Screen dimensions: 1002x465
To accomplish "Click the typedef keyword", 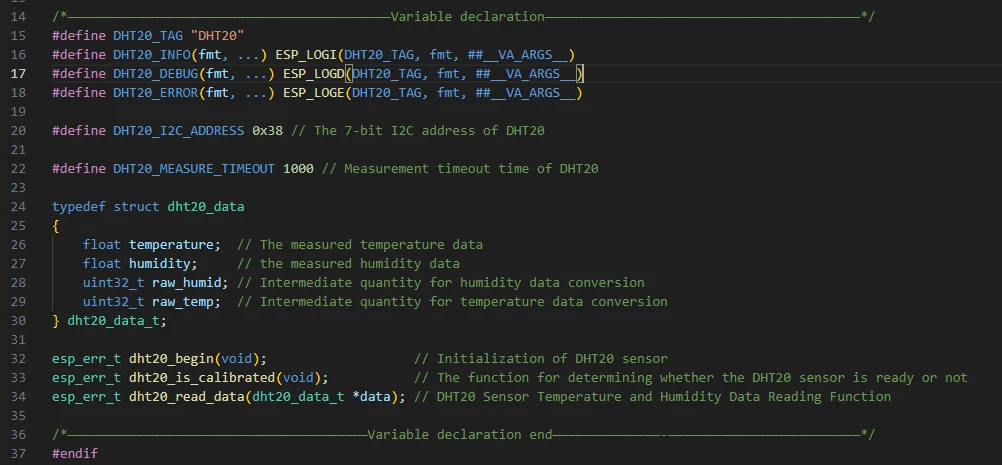I will (x=78, y=207).
